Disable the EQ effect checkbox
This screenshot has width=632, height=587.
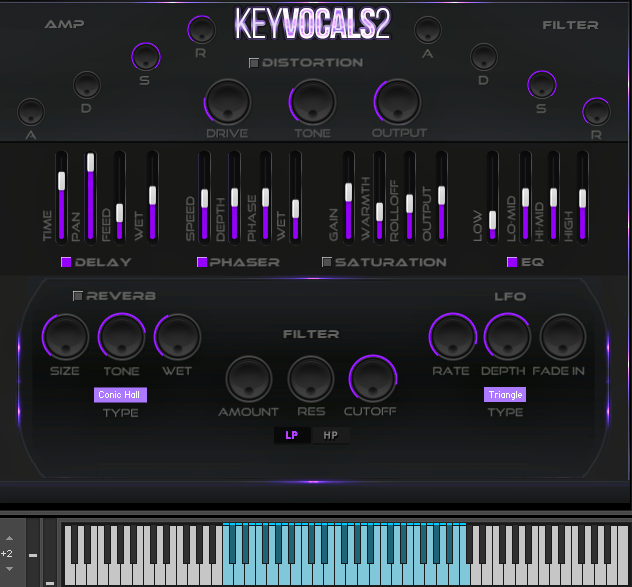pyautogui.click(x=512, y=262)
